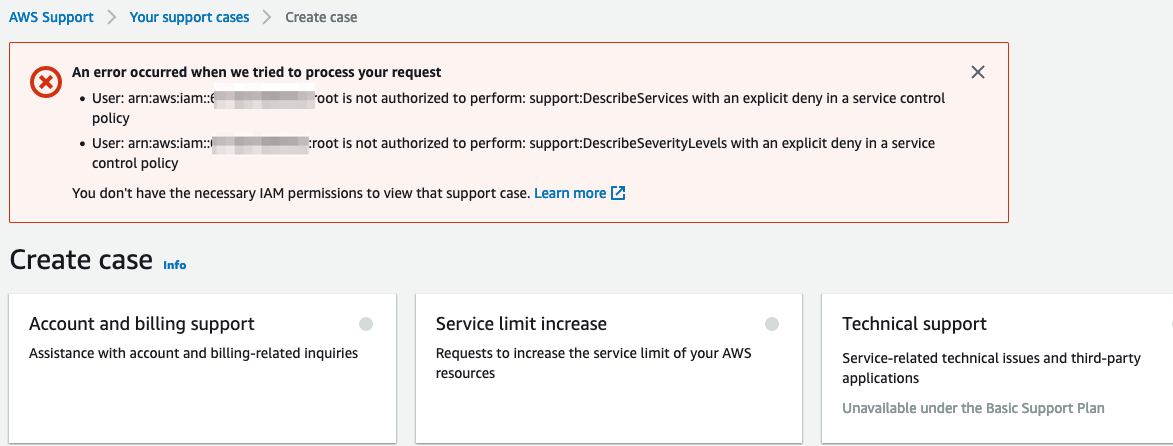Select Service limit increase radio button
The height and width of the screenshot is (446, 1173).
click(x=772, y=324)
